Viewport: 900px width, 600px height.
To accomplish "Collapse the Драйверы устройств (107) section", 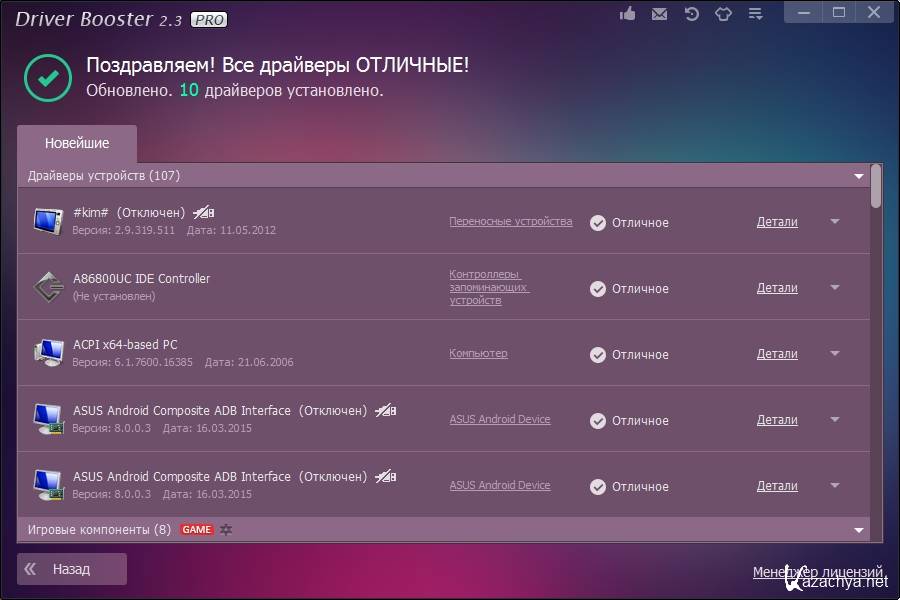I will point(858,176).
